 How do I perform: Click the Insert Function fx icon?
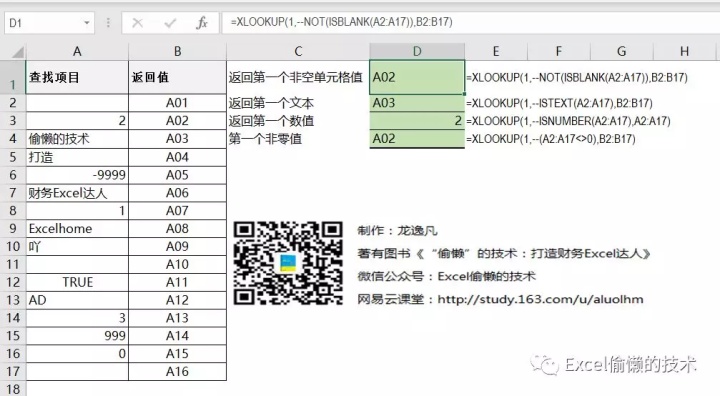202,23
